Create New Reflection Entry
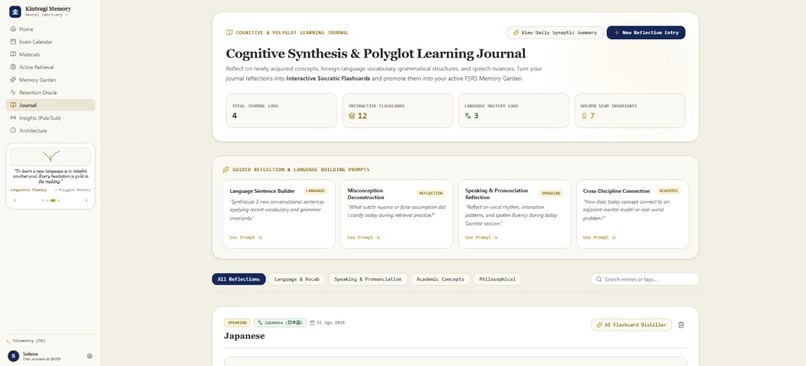 click(646, 32)
